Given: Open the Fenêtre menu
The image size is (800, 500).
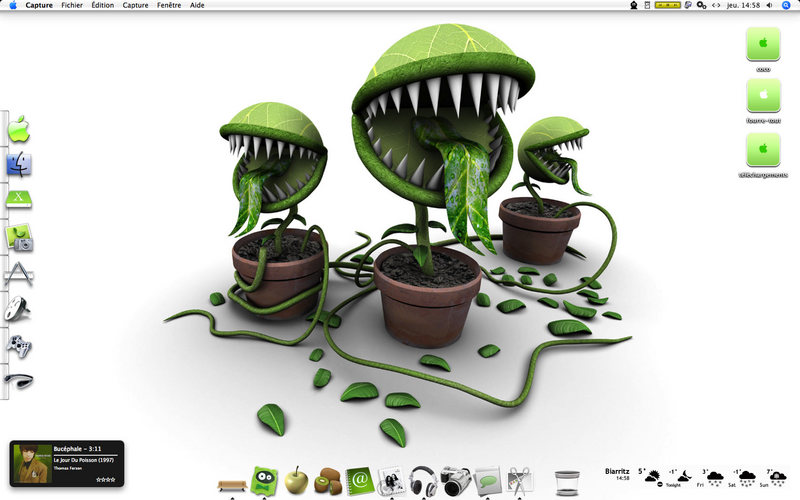Looking at the screenshot, I should point(169,5).
